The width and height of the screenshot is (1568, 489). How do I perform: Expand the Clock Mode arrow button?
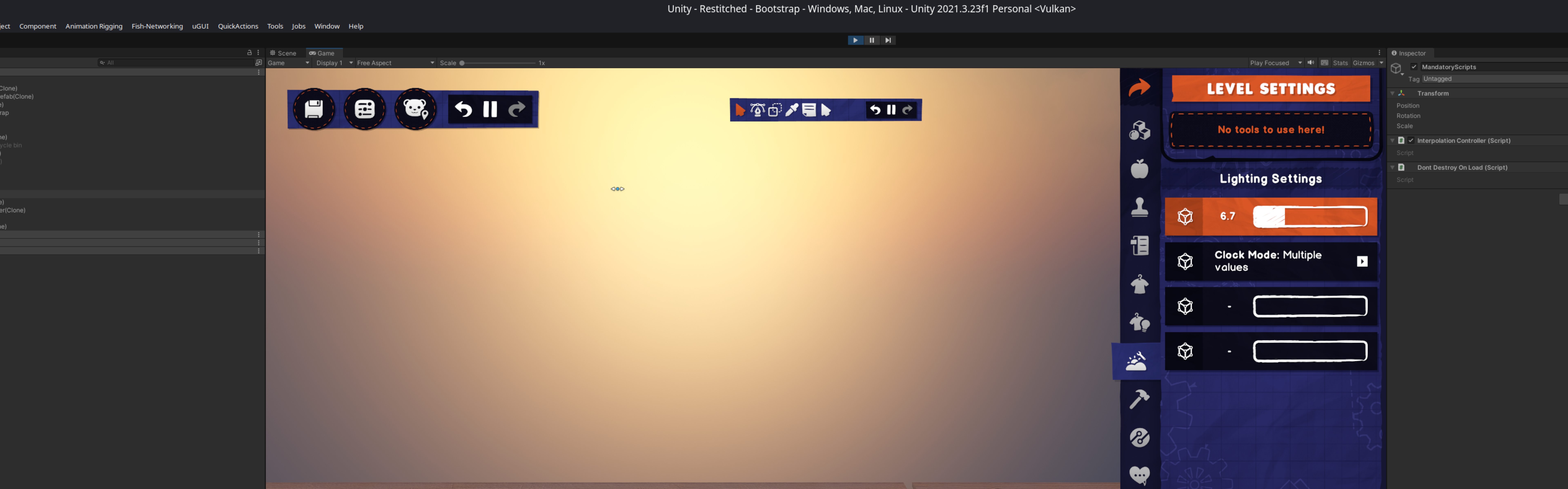coord(1362,262)
